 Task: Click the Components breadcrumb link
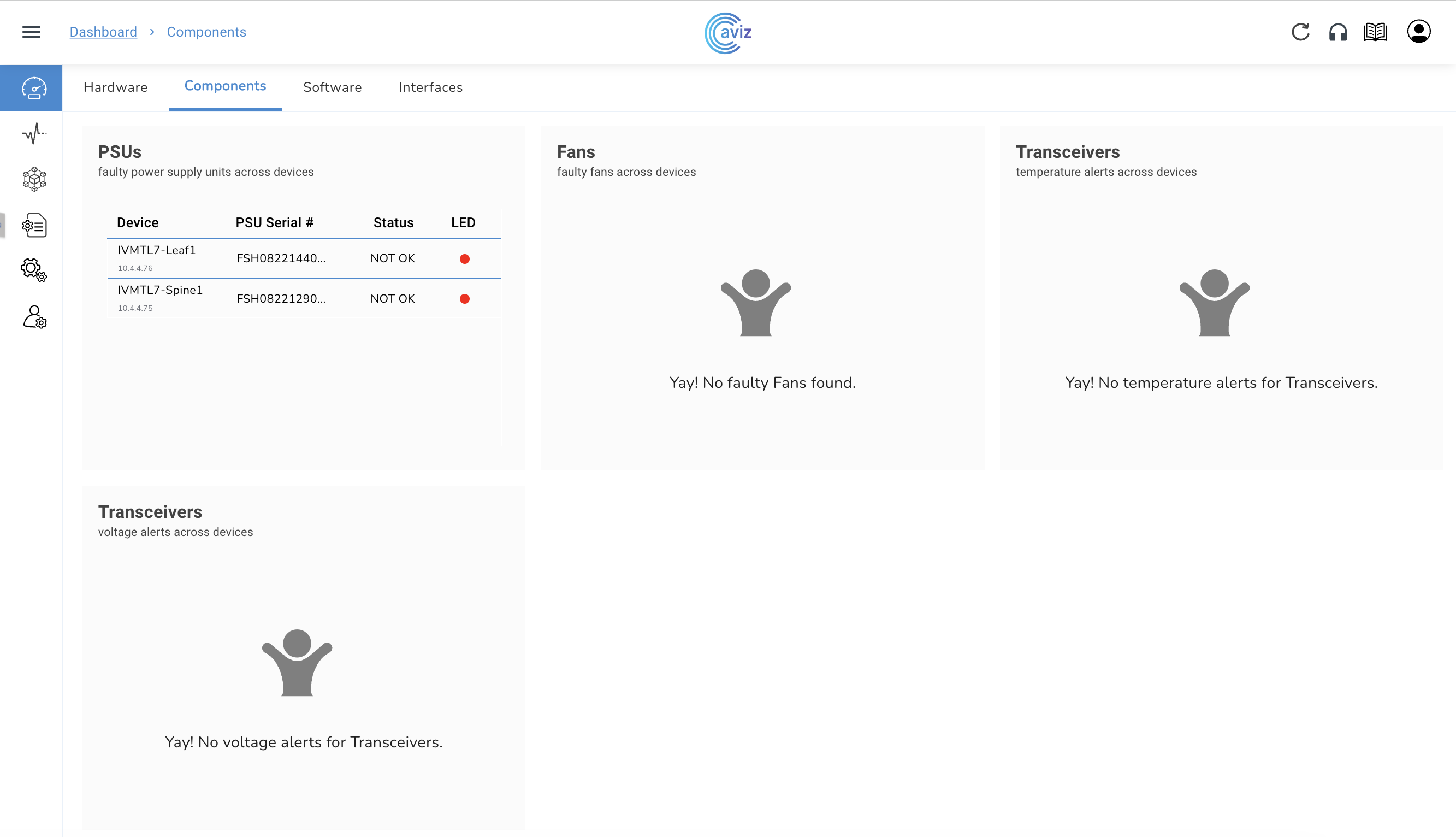pos(206,32)
